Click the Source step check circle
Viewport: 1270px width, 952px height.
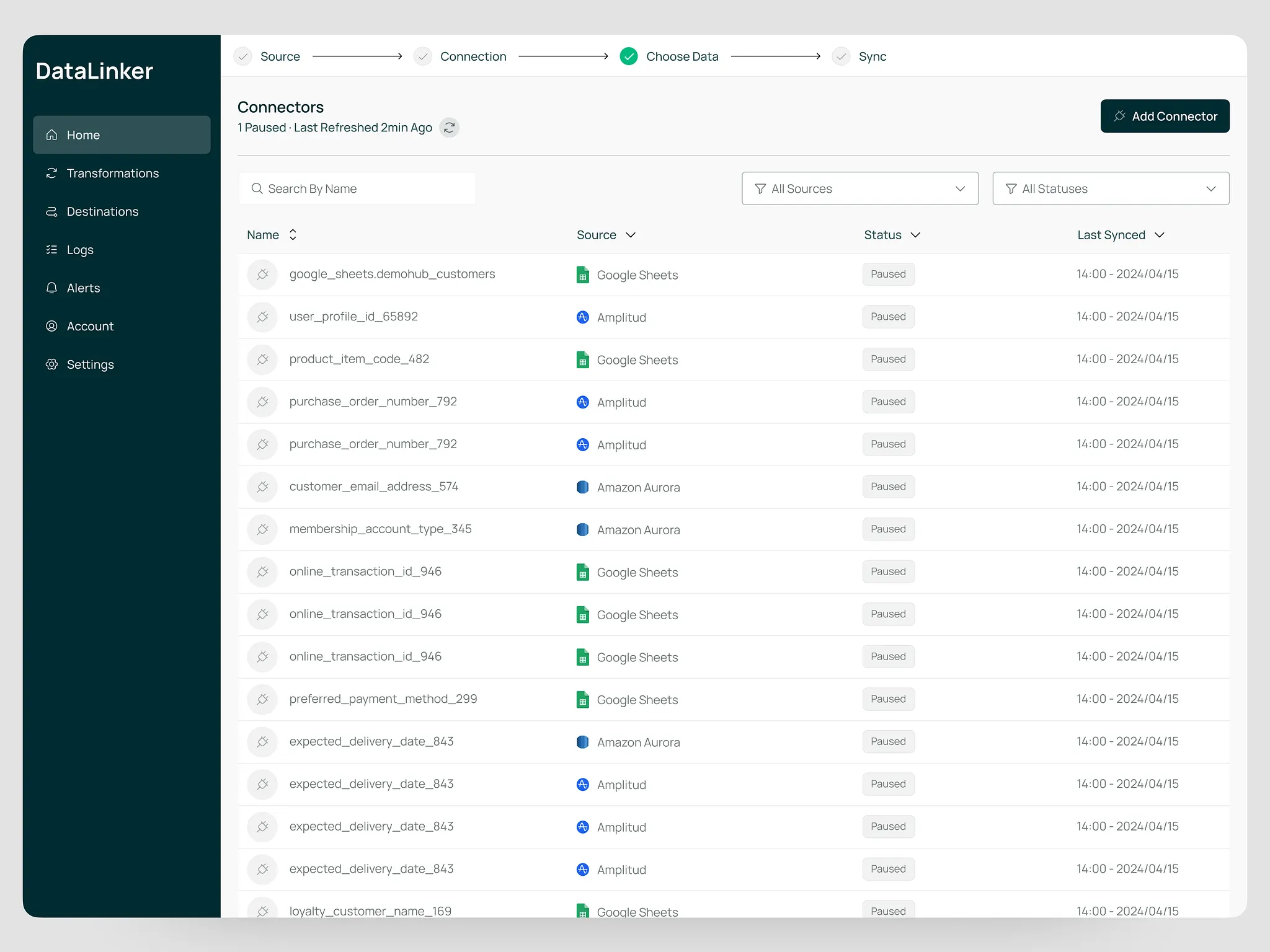coord(243,56)
